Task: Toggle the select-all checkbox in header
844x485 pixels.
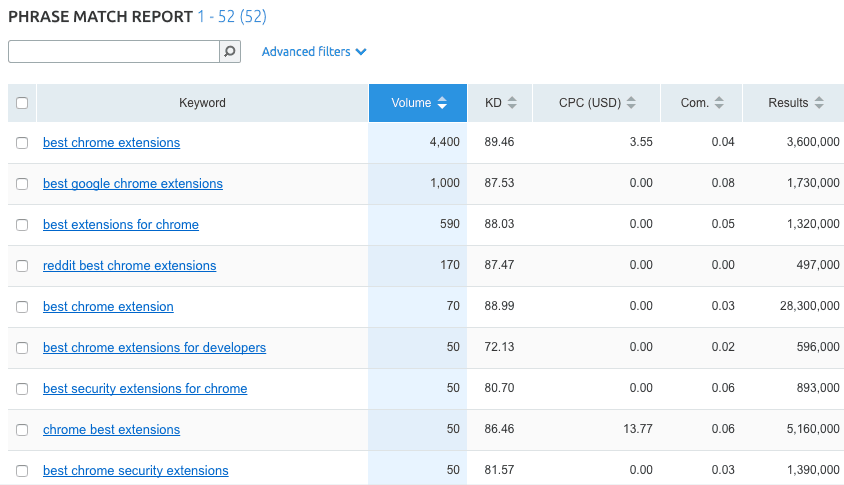Action: (22, 103)
